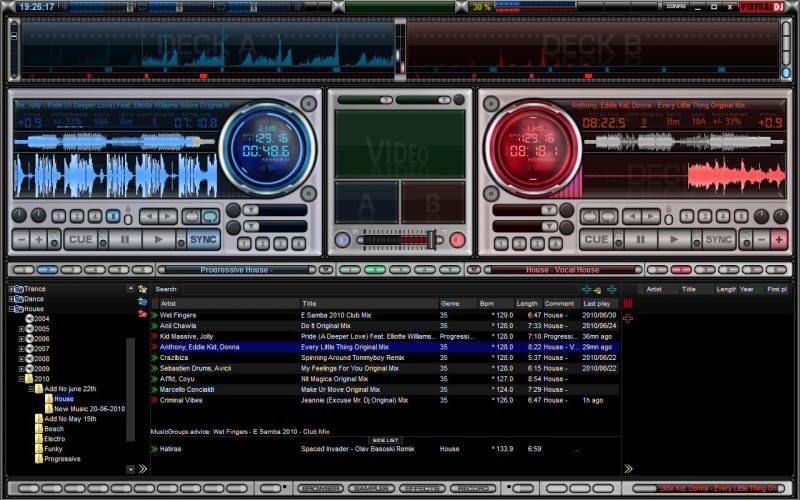Click the loop-in button on Deck A
Screen dimensions: 800x500
click(x=191, y=216)
